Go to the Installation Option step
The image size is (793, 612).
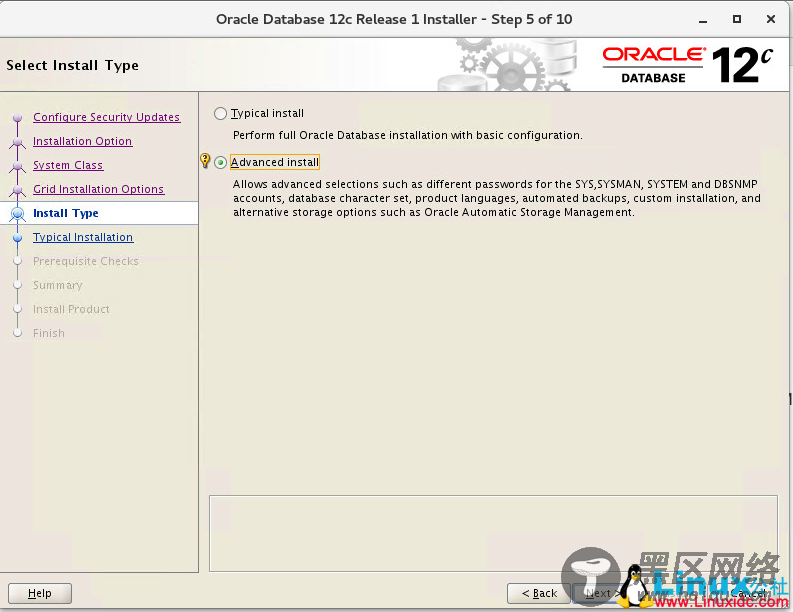coord(82,141)
